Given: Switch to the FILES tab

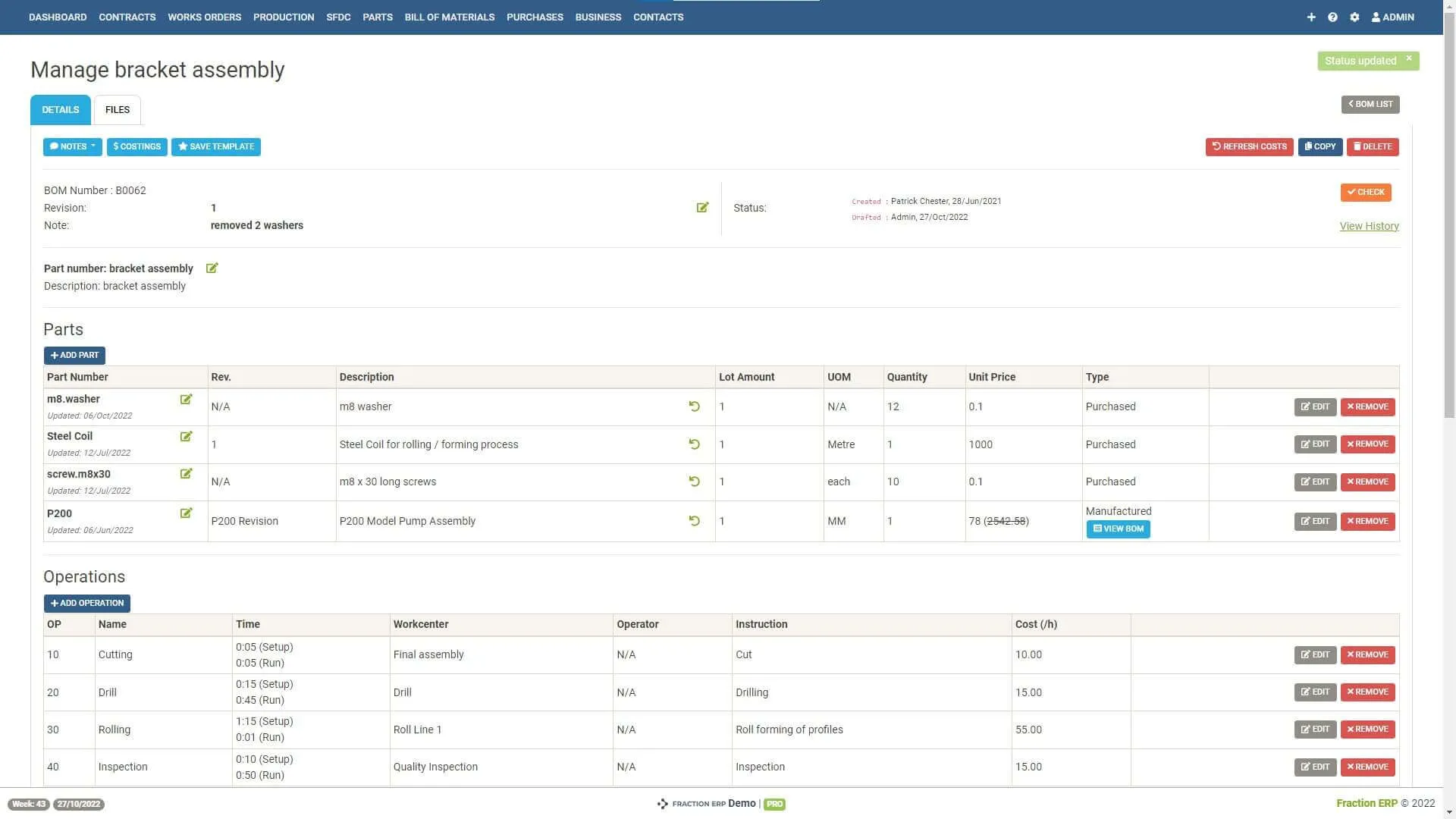Looking at the screenshot, I should (x=118, y=109).
